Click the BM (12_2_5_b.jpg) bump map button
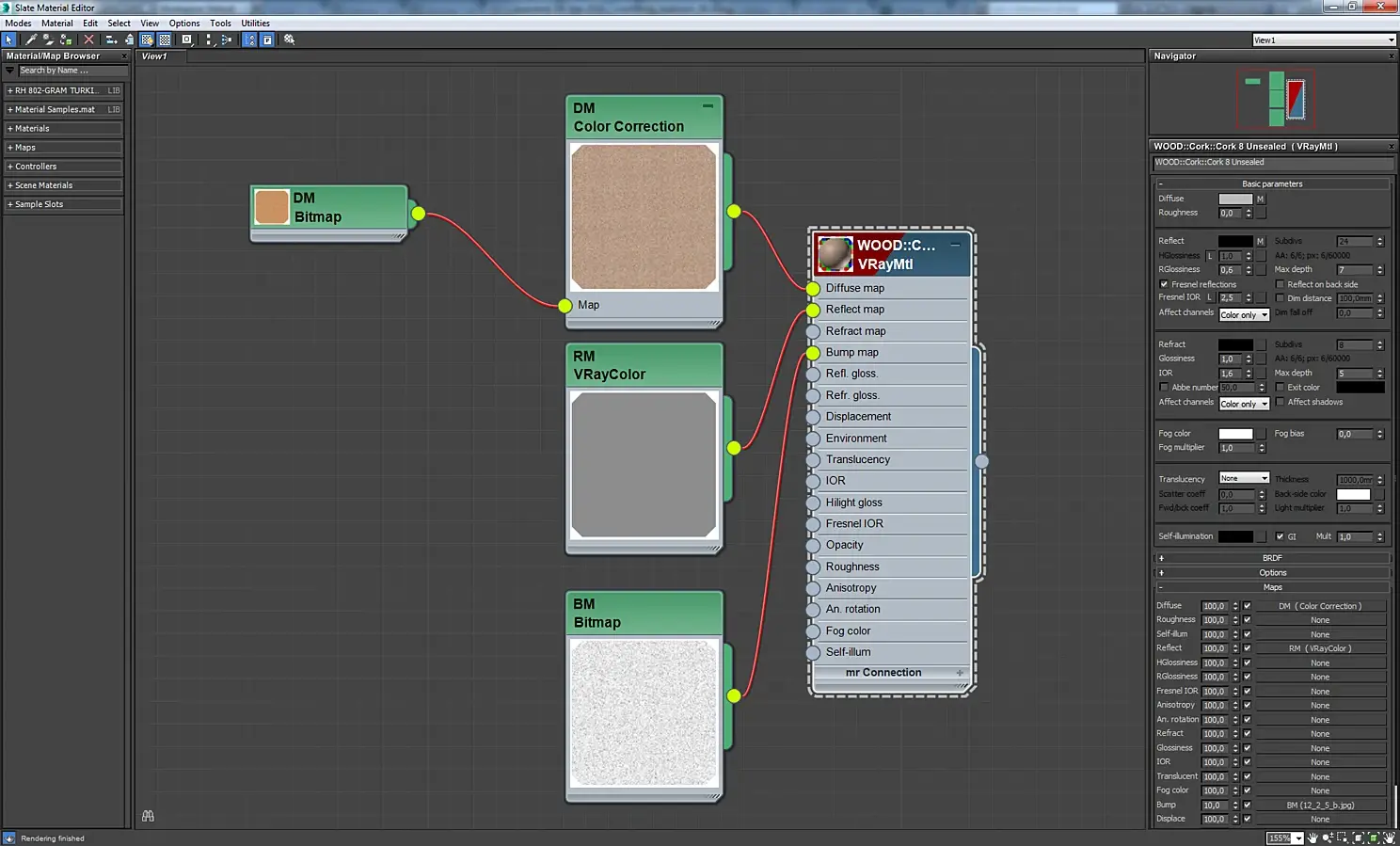Screen dimensions: 1400x846 [1320, 805]
